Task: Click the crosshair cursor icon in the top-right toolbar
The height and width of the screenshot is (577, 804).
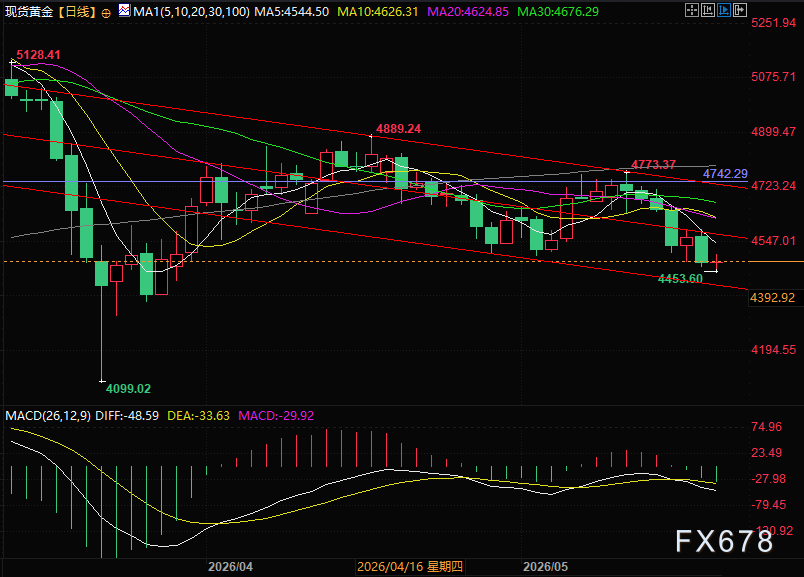Action: 692,10
